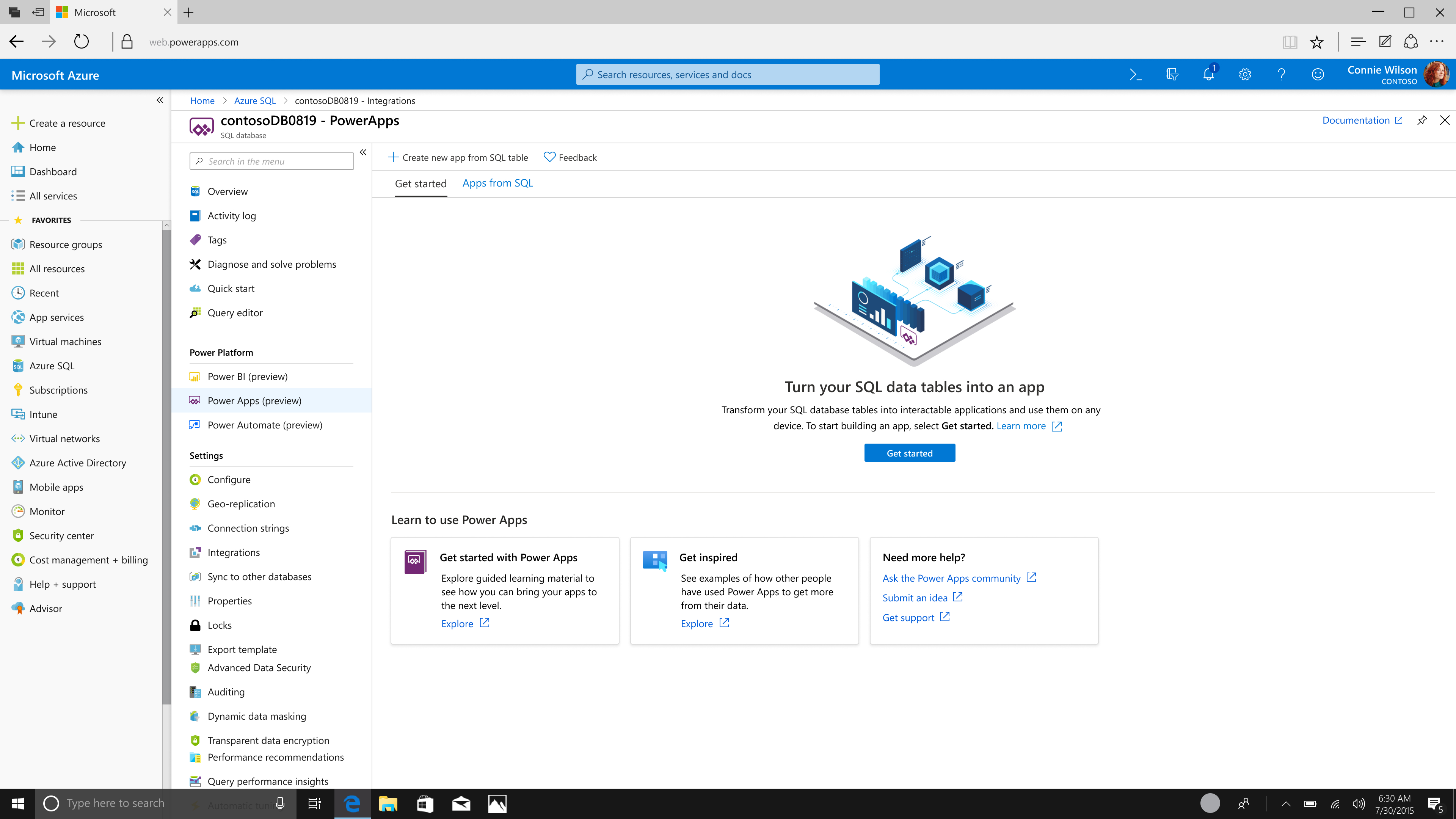1456x819 pixels.
Task: Collapse the main portal sidebar
Action: click(160, 100)
